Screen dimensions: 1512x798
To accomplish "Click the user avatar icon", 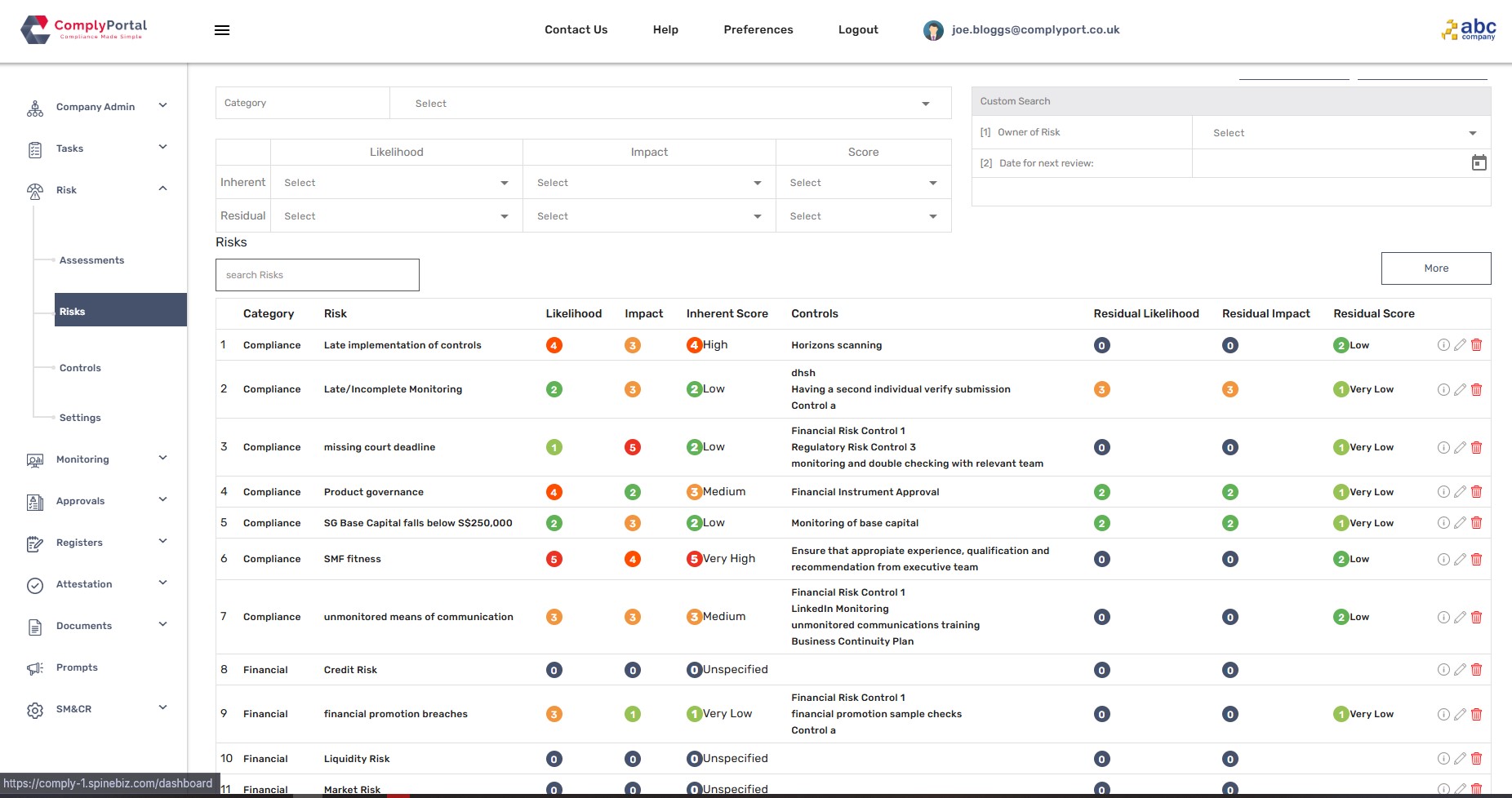I will 933,30.
